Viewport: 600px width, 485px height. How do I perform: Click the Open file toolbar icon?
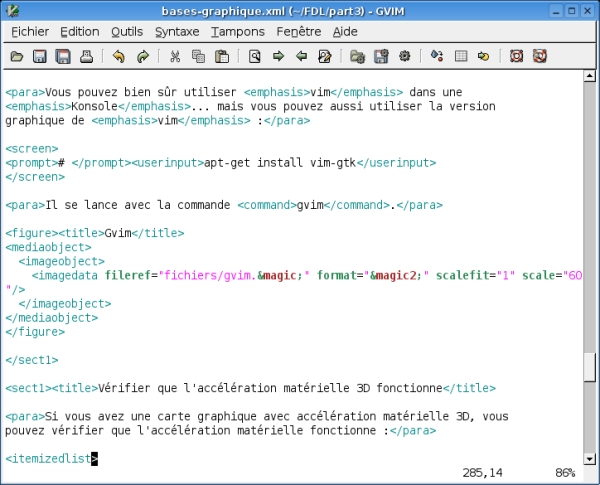pos(17,56)
